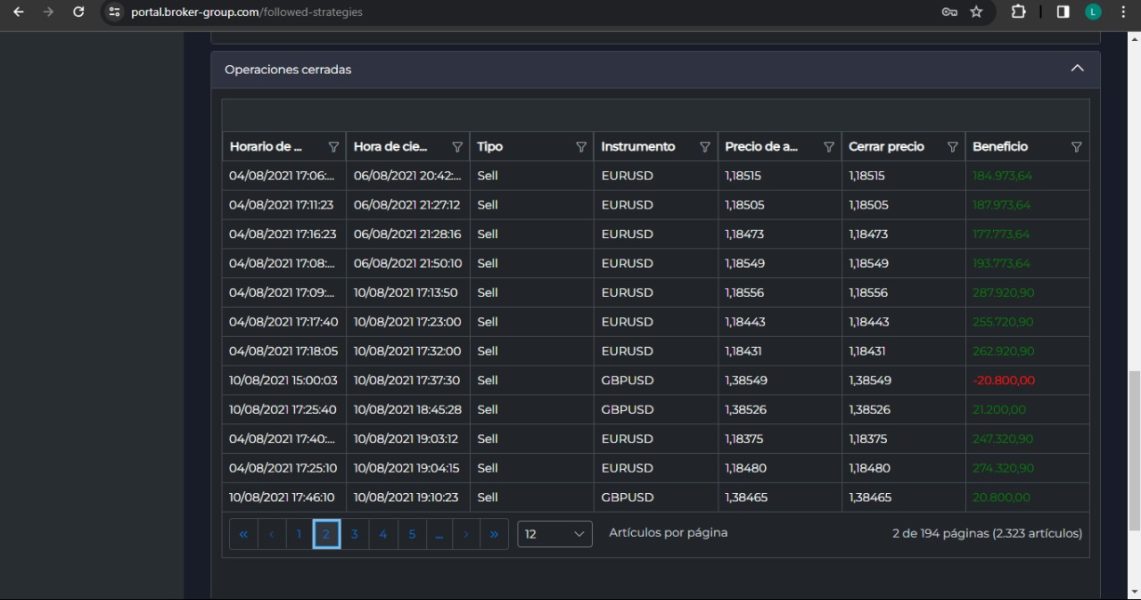Select opening price 1,38526
The height and width of the screenshot is (600, 1141).
click(746, 409)
